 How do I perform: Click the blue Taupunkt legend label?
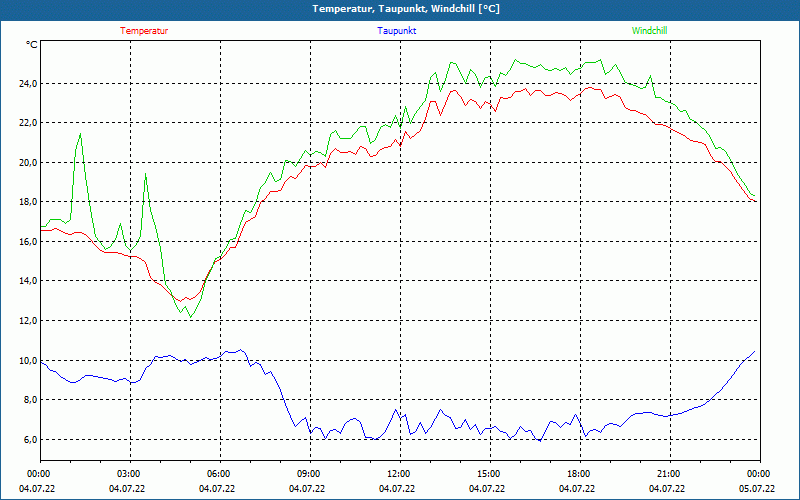pyautogui.click(x=396, y=31)
